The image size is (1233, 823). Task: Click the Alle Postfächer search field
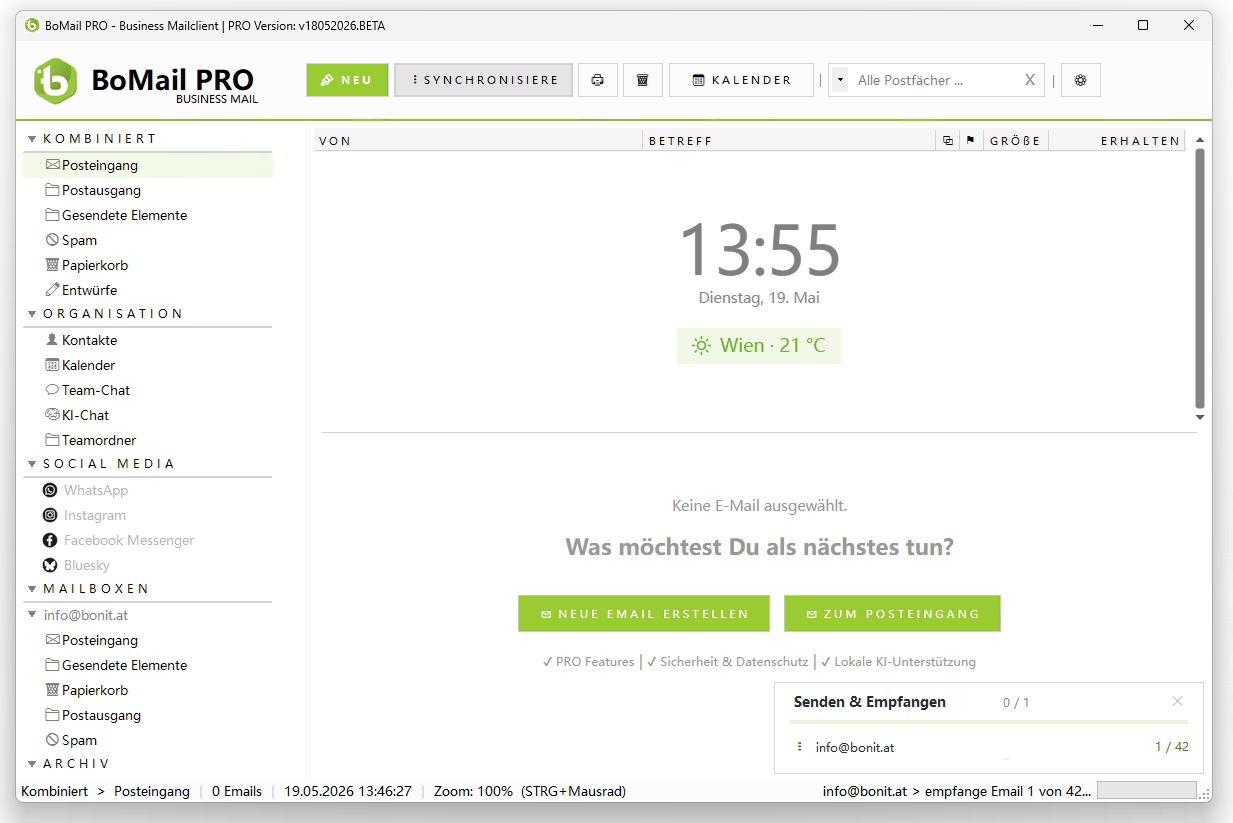click(934, 80)
